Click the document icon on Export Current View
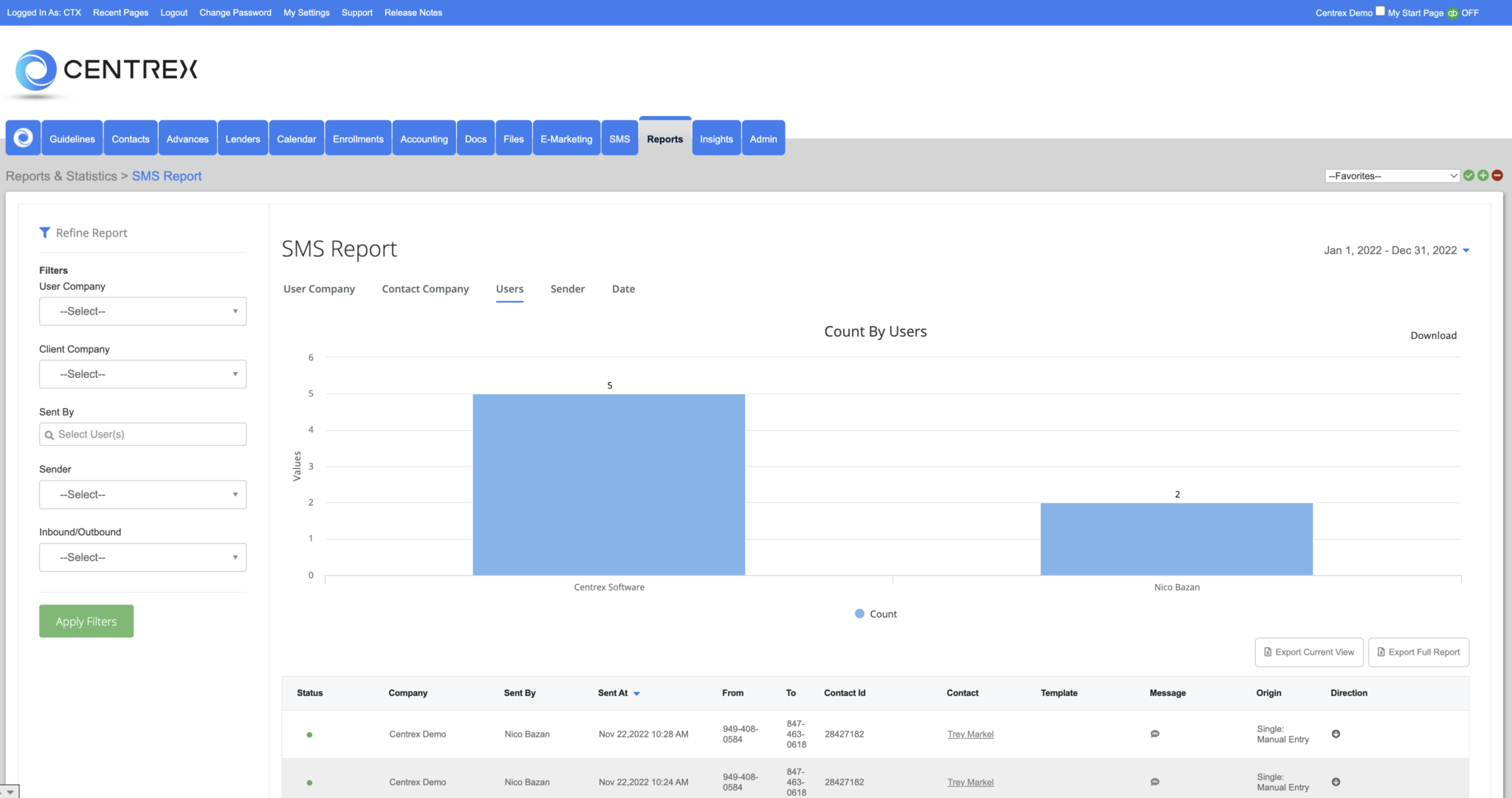The height and width of the screenshot is (798, 1512). click(1267, 652)
